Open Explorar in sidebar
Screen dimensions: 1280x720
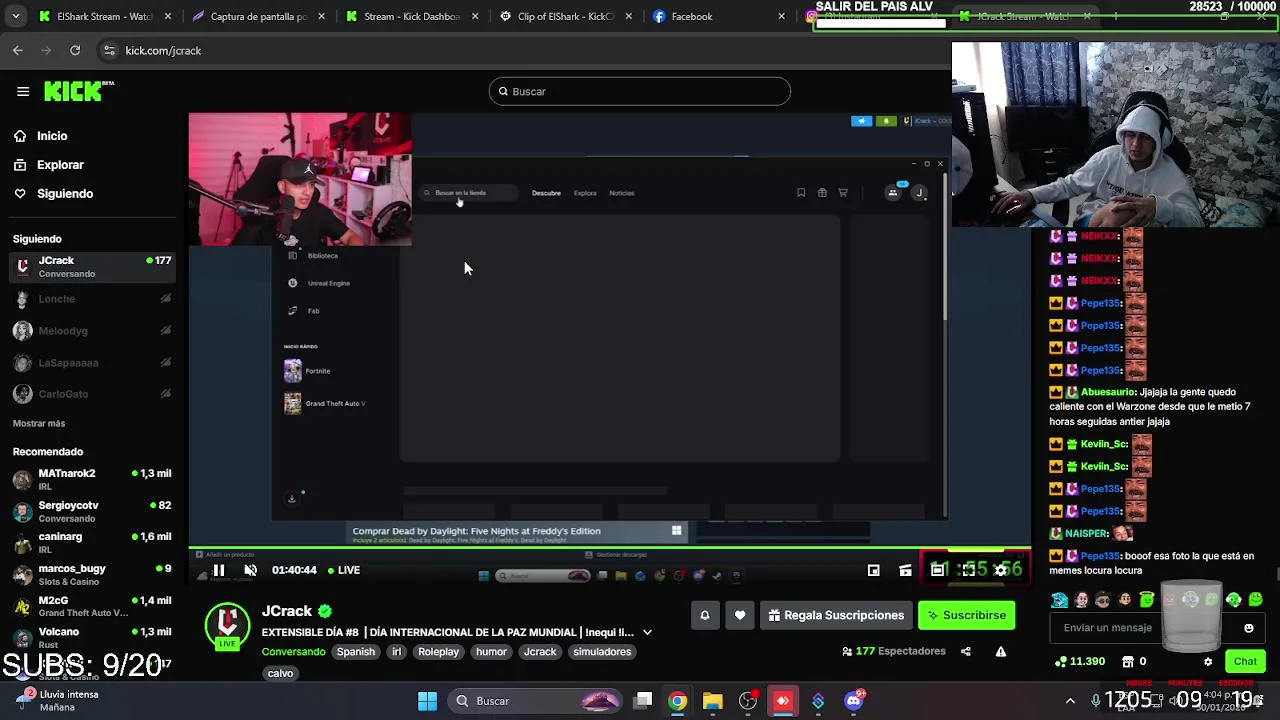coord(60,165)
